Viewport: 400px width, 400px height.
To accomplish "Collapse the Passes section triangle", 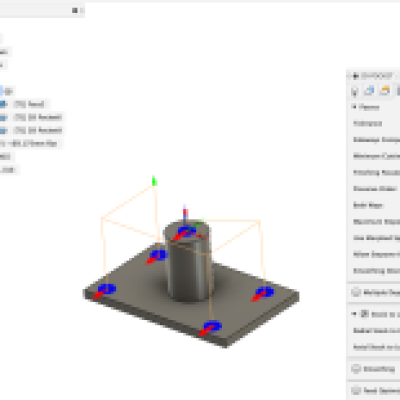I will pyautogui.click(x=354, y=107).
